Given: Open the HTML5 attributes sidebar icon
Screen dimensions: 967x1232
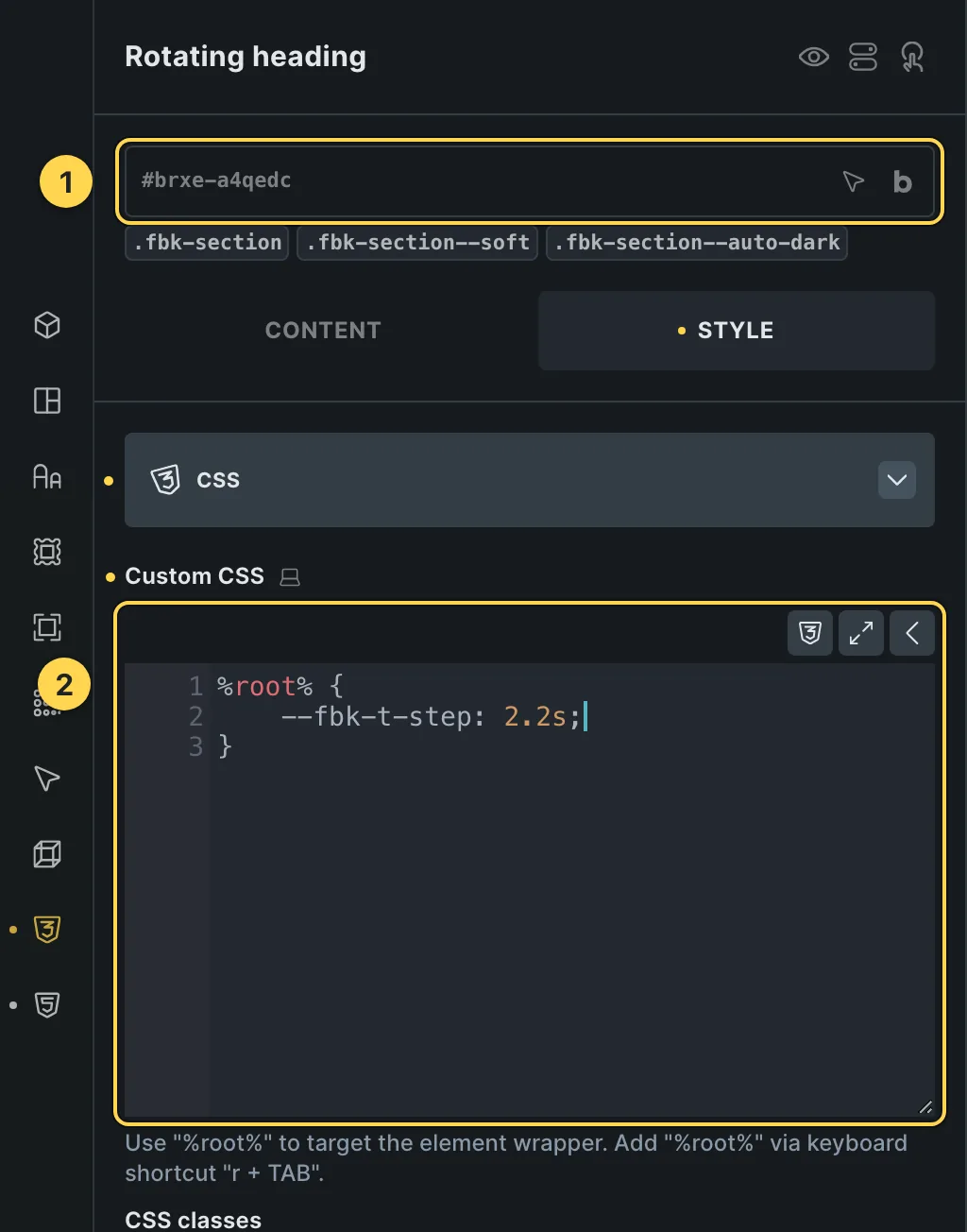Looking at the screenshot, I should [x=47, y=1005].
